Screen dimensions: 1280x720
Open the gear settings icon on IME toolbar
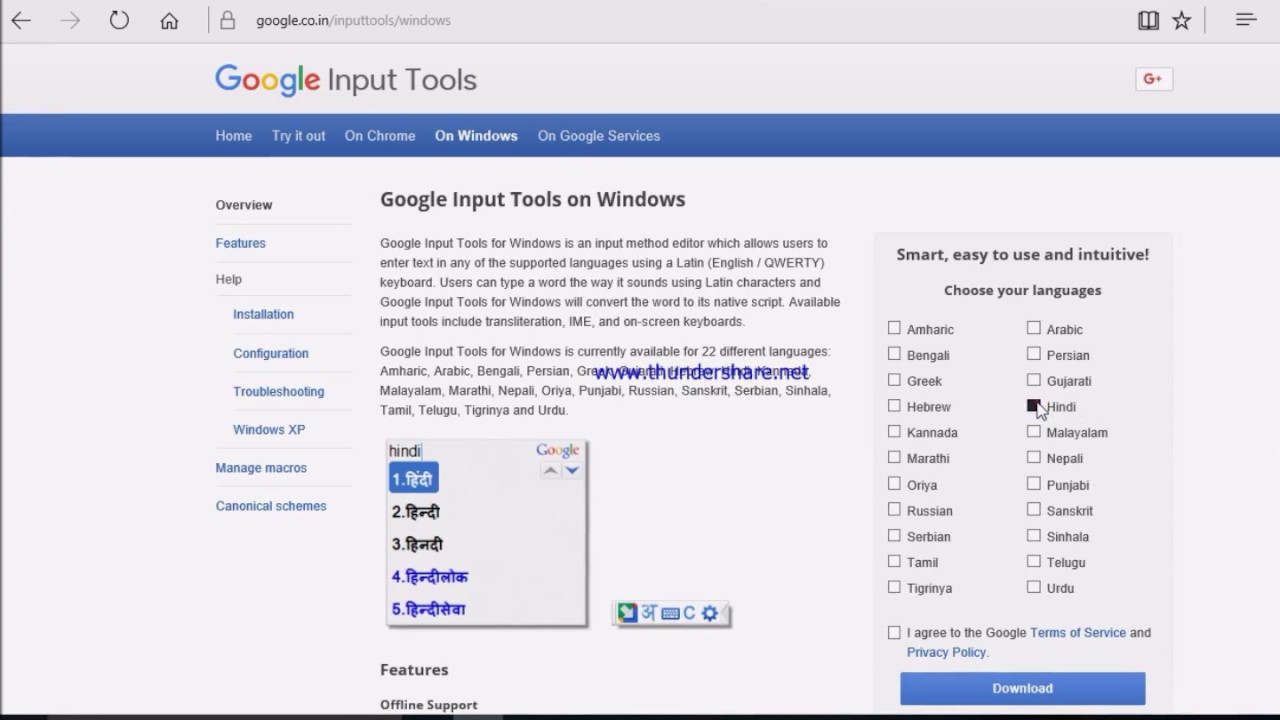pos(710,613)
